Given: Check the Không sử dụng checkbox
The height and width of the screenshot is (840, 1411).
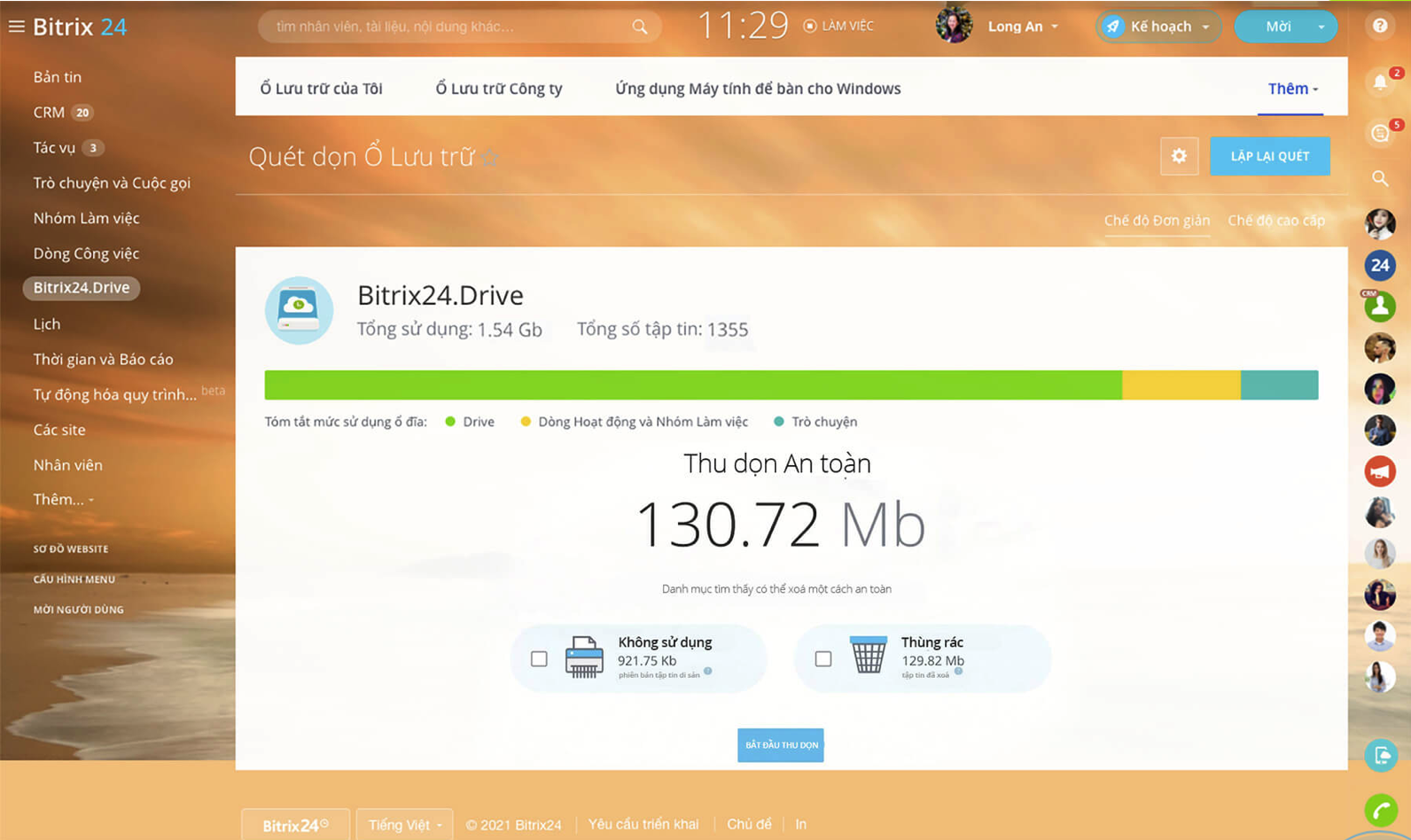Looking at the screenshot, I should click(539, 658).
